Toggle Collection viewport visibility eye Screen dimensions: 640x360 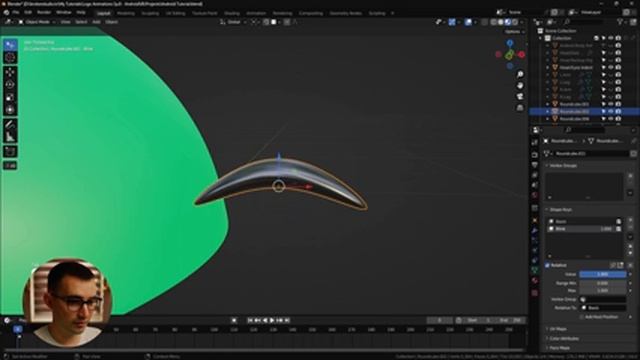[611, 38]
